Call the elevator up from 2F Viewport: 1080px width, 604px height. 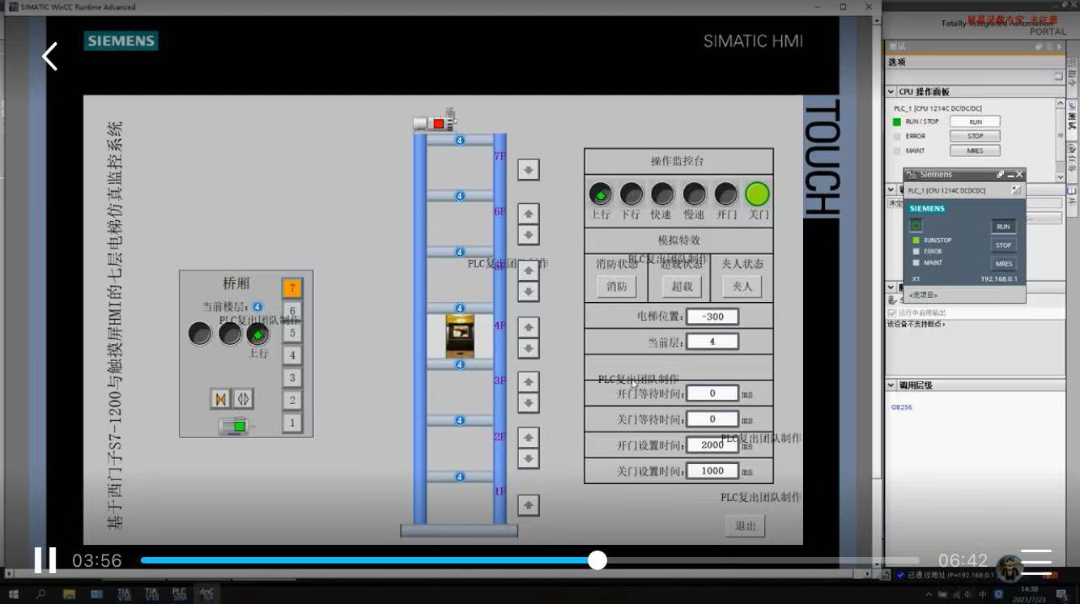pyautogui.click(x=528, y=437)
